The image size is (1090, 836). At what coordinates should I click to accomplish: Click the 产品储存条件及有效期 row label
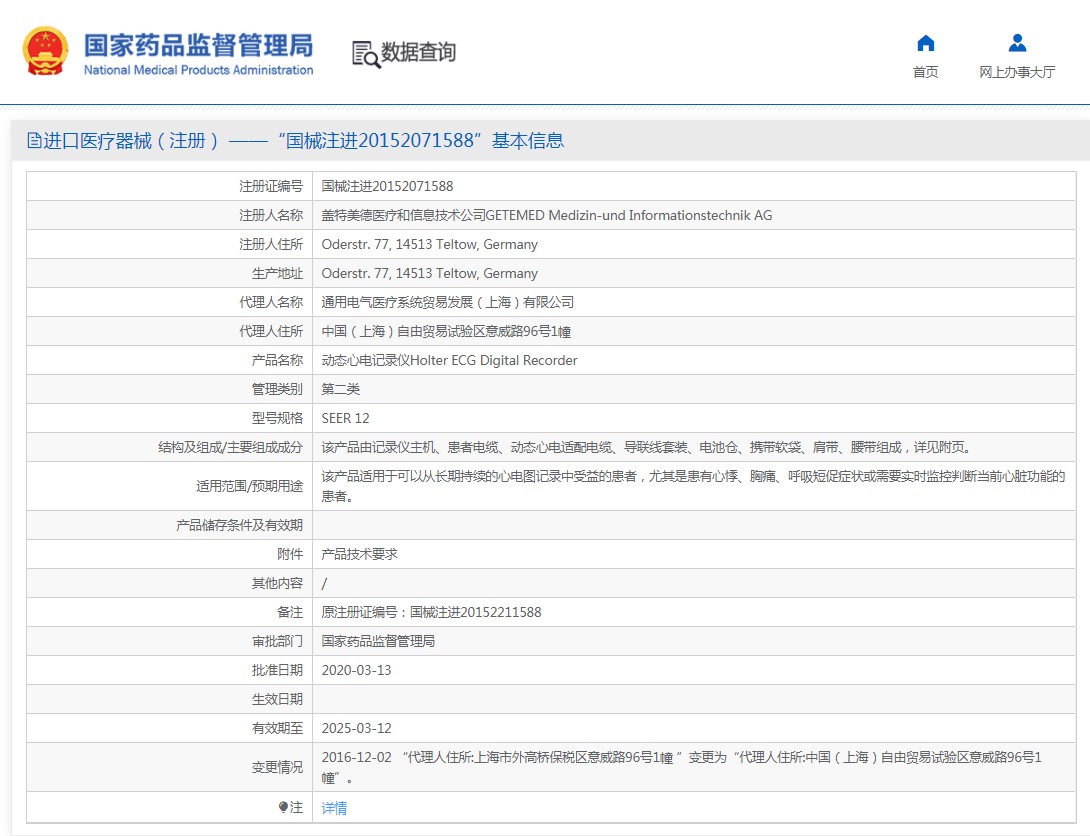pyautogui.click(x=240, y=525)
